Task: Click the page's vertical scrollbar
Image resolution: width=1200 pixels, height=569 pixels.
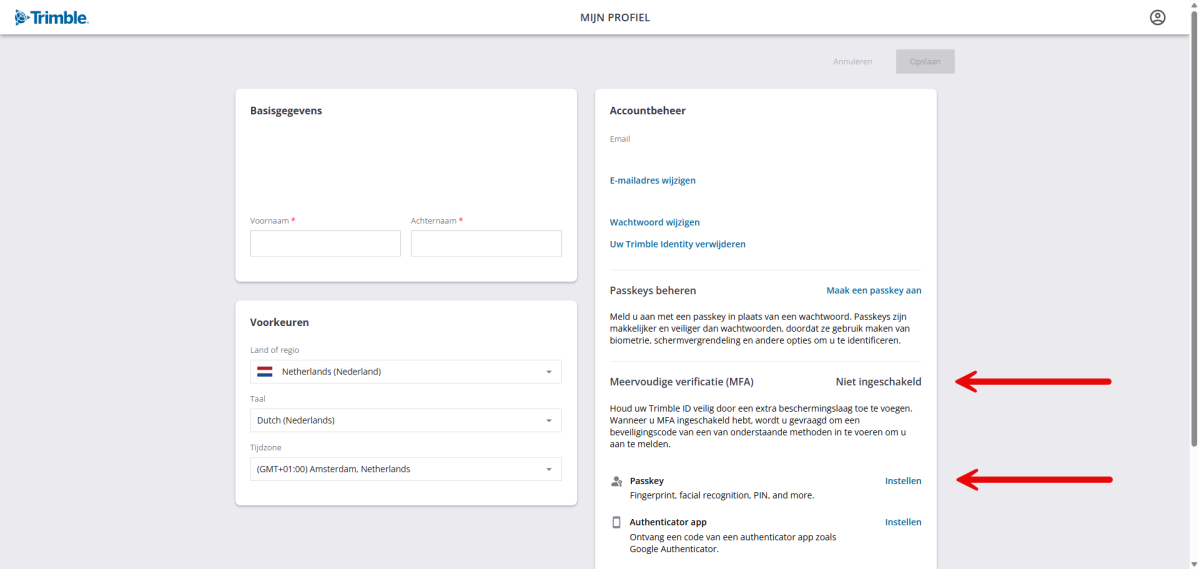Action: (x=1193, y=240)
